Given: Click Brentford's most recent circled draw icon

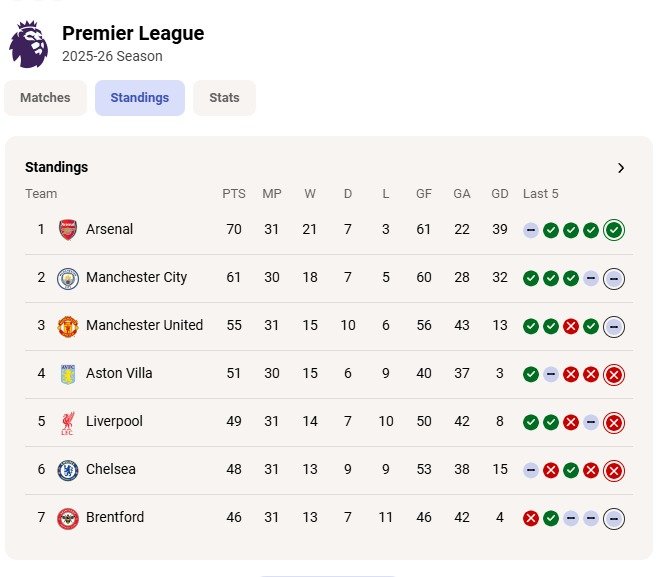Looking at the screenshot, I should [614, 518].
